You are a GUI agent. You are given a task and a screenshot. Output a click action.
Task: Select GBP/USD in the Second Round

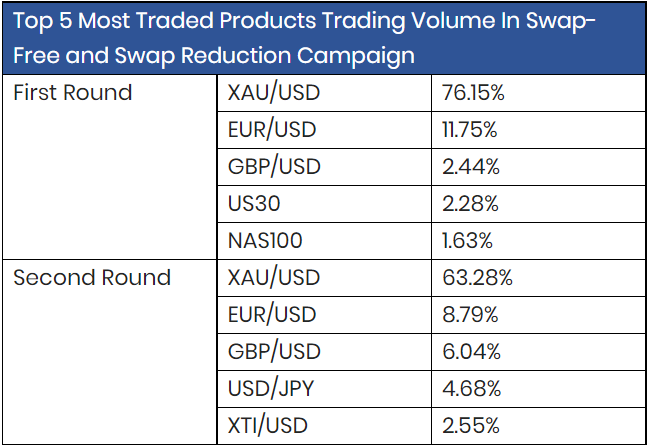pos(274,352)
